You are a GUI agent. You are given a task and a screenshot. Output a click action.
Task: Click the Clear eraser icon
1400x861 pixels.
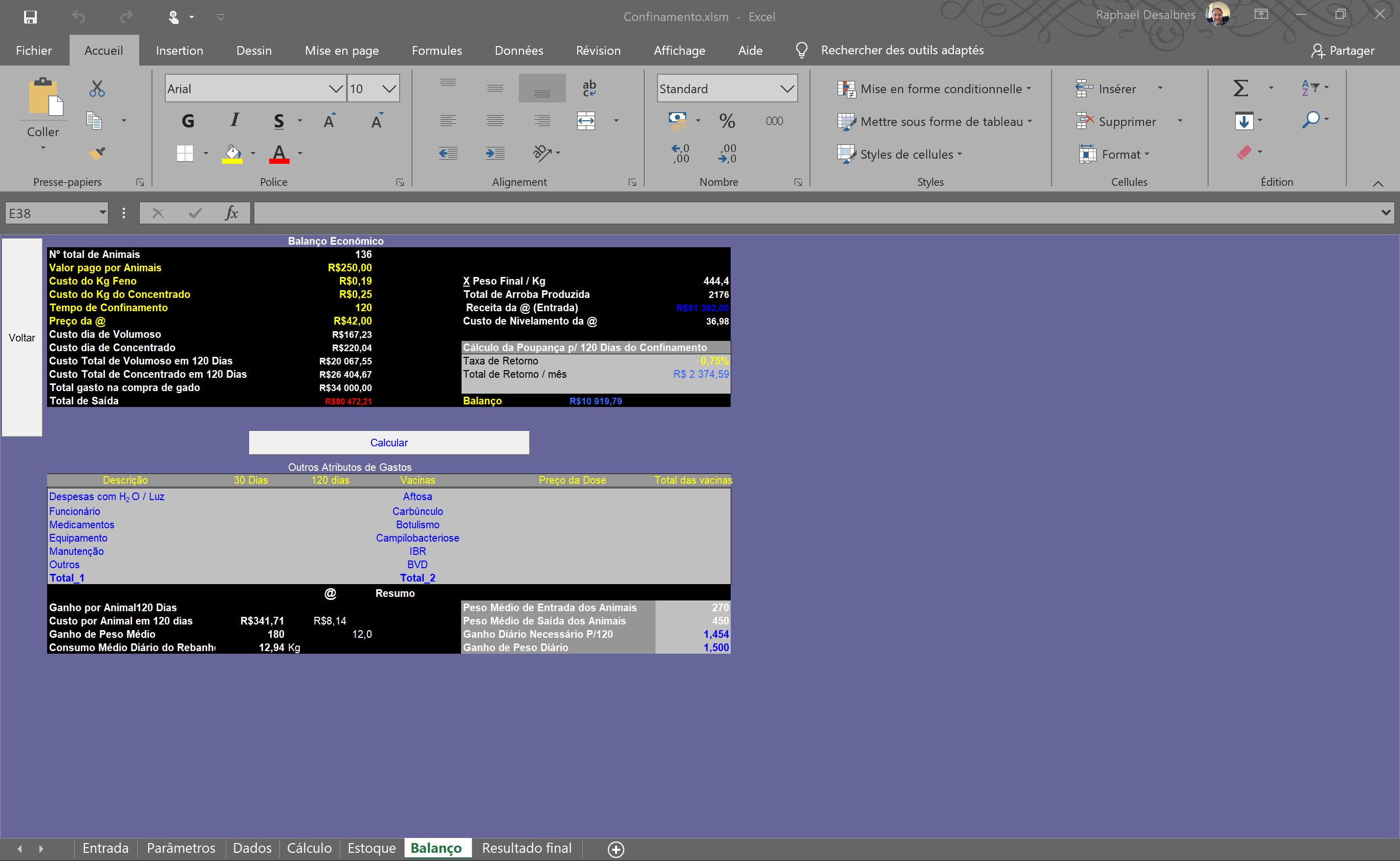(1244, 153)
